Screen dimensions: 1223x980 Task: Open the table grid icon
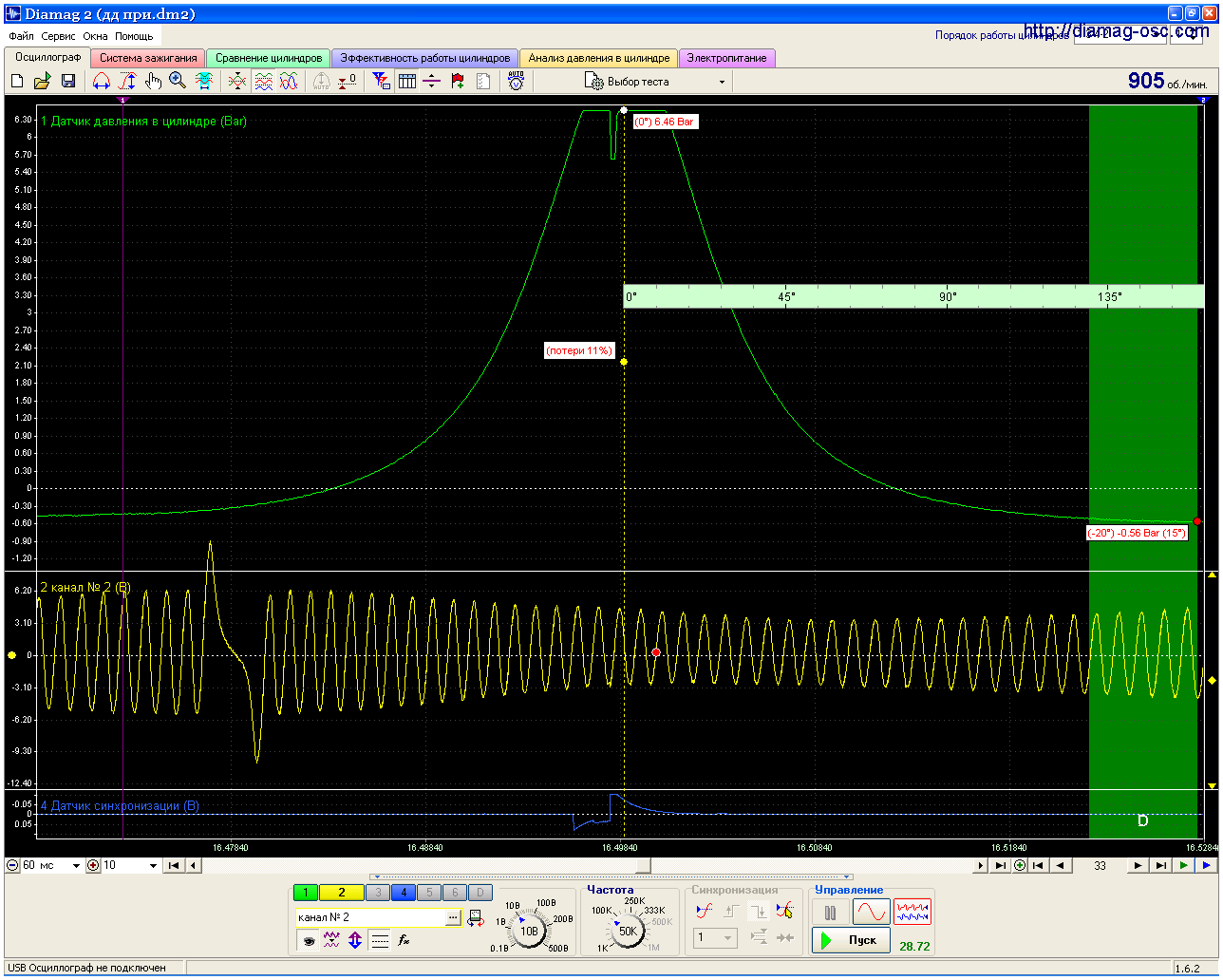pyautogui.click(x=407, y=82)
